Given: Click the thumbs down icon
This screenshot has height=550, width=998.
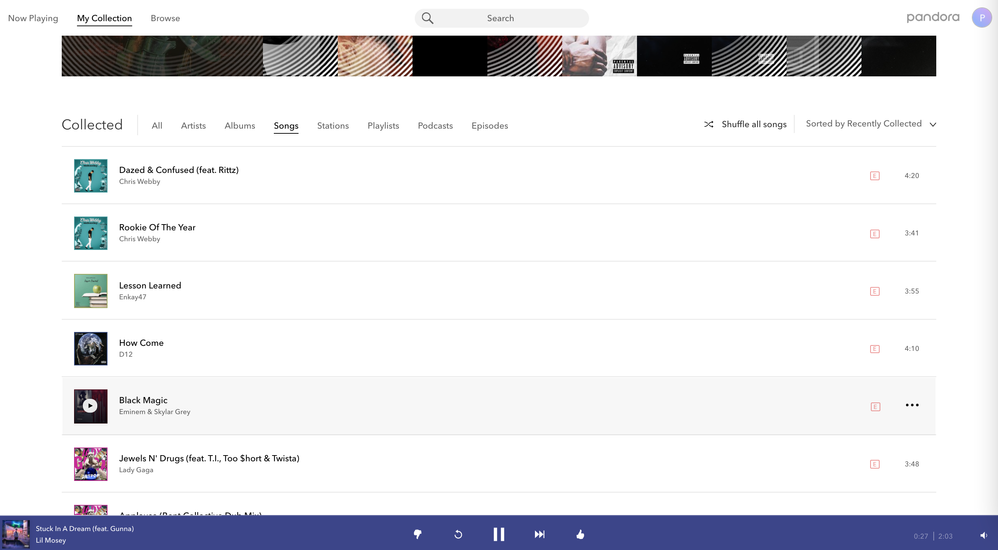Looking at the screenshot, I should click(x=417, y=534).
